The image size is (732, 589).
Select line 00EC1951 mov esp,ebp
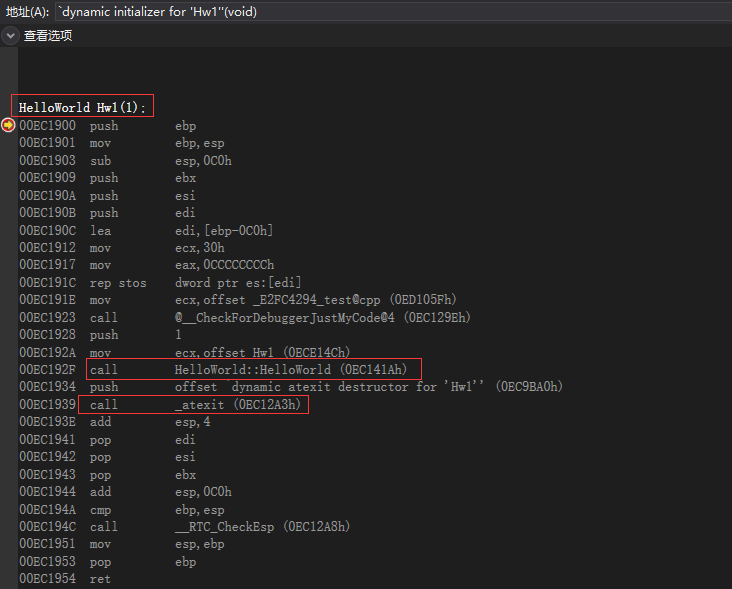pos(122,544)
